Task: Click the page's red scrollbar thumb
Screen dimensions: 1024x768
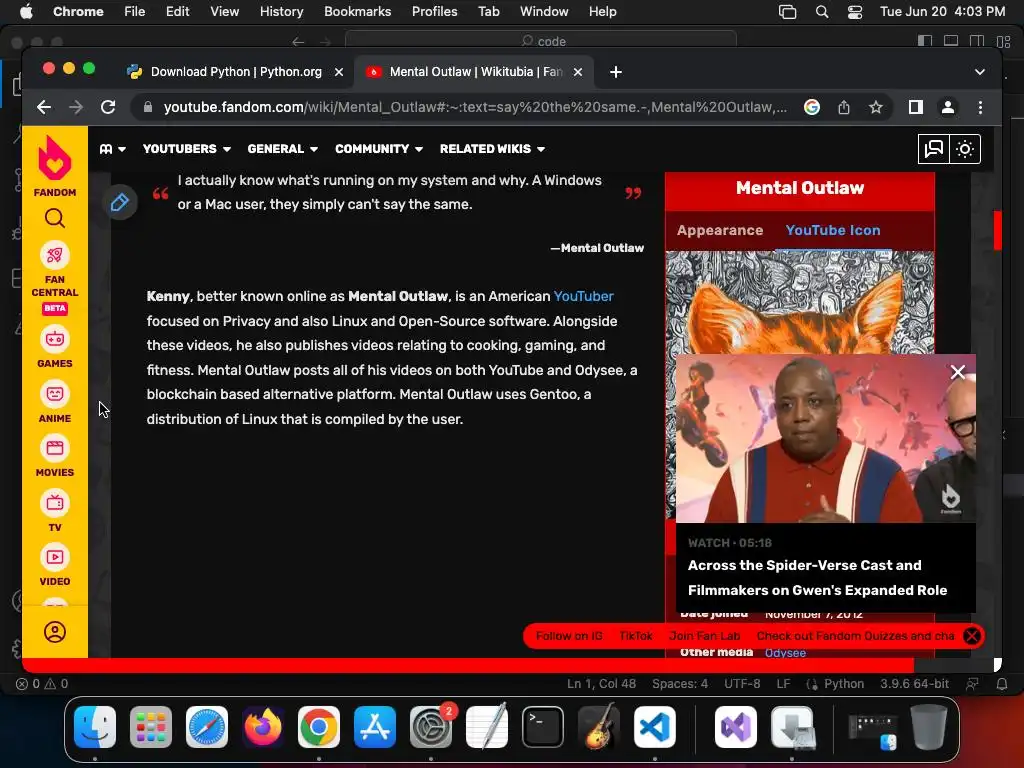Action: pos(997,230)
